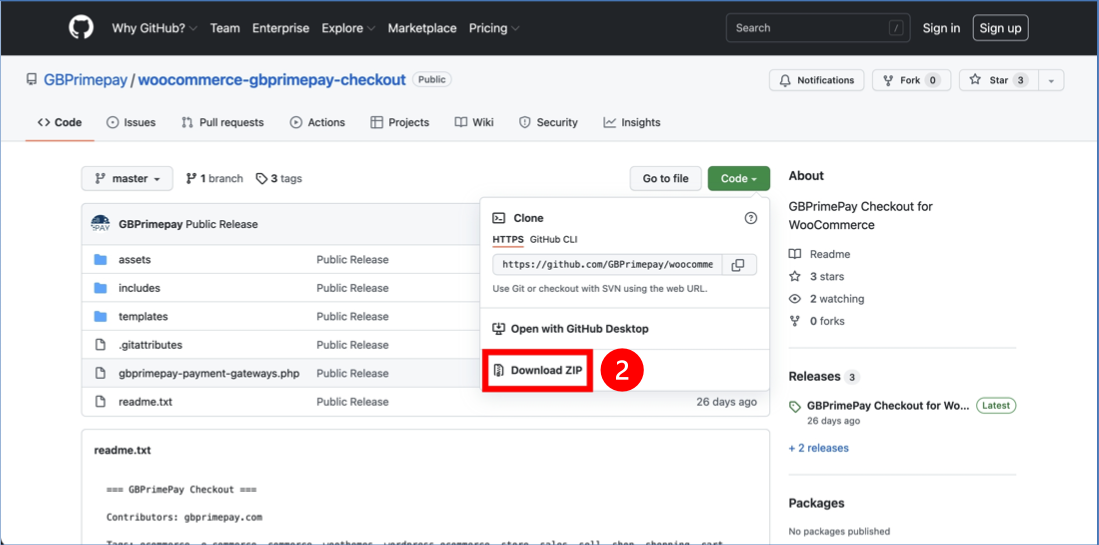Click the GBPrimepay commit avatar
Image resolution: width=1099 pixels, height=545 pixels.
coord(100,224)
